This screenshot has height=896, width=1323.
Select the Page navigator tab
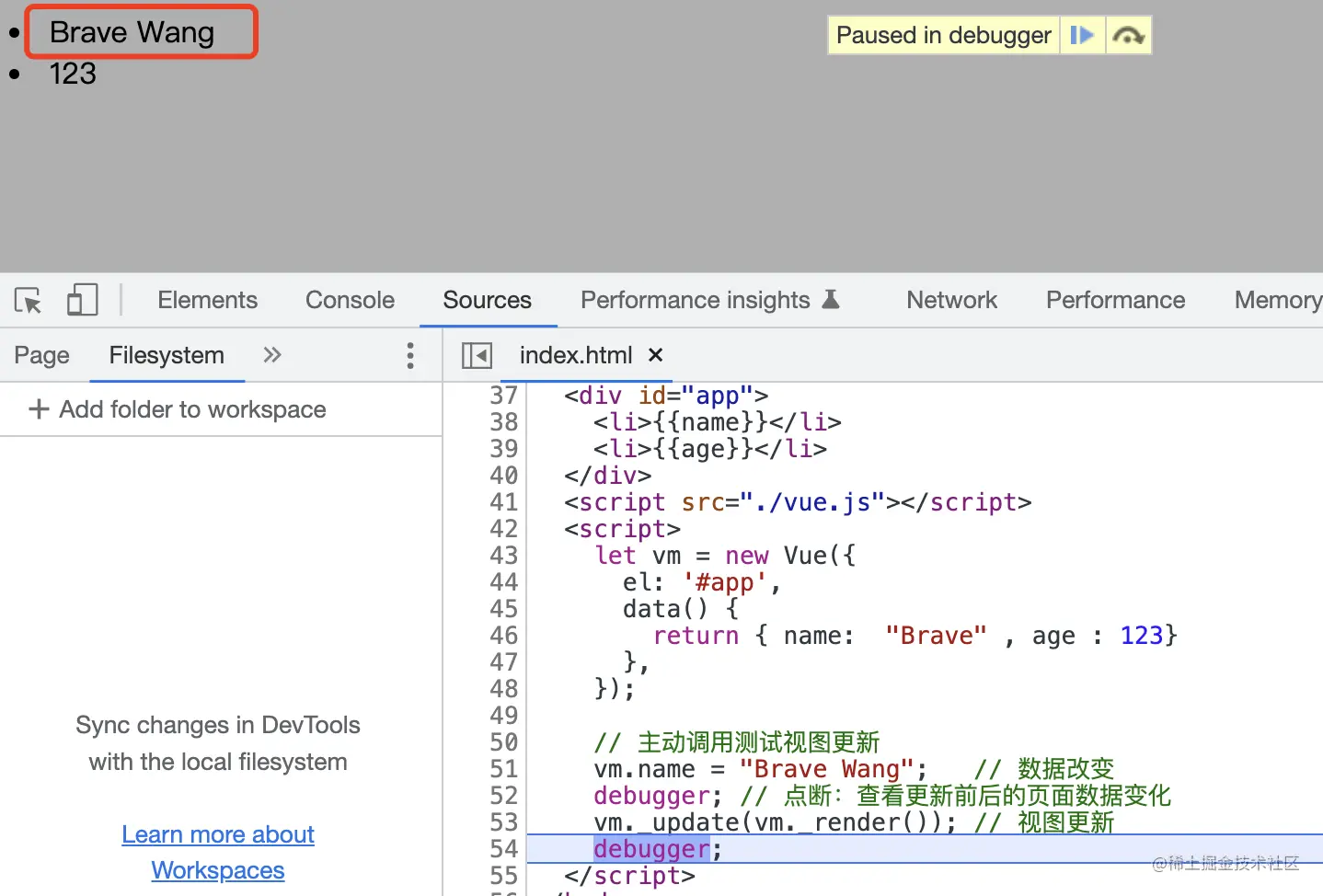(x=41, y=356)
